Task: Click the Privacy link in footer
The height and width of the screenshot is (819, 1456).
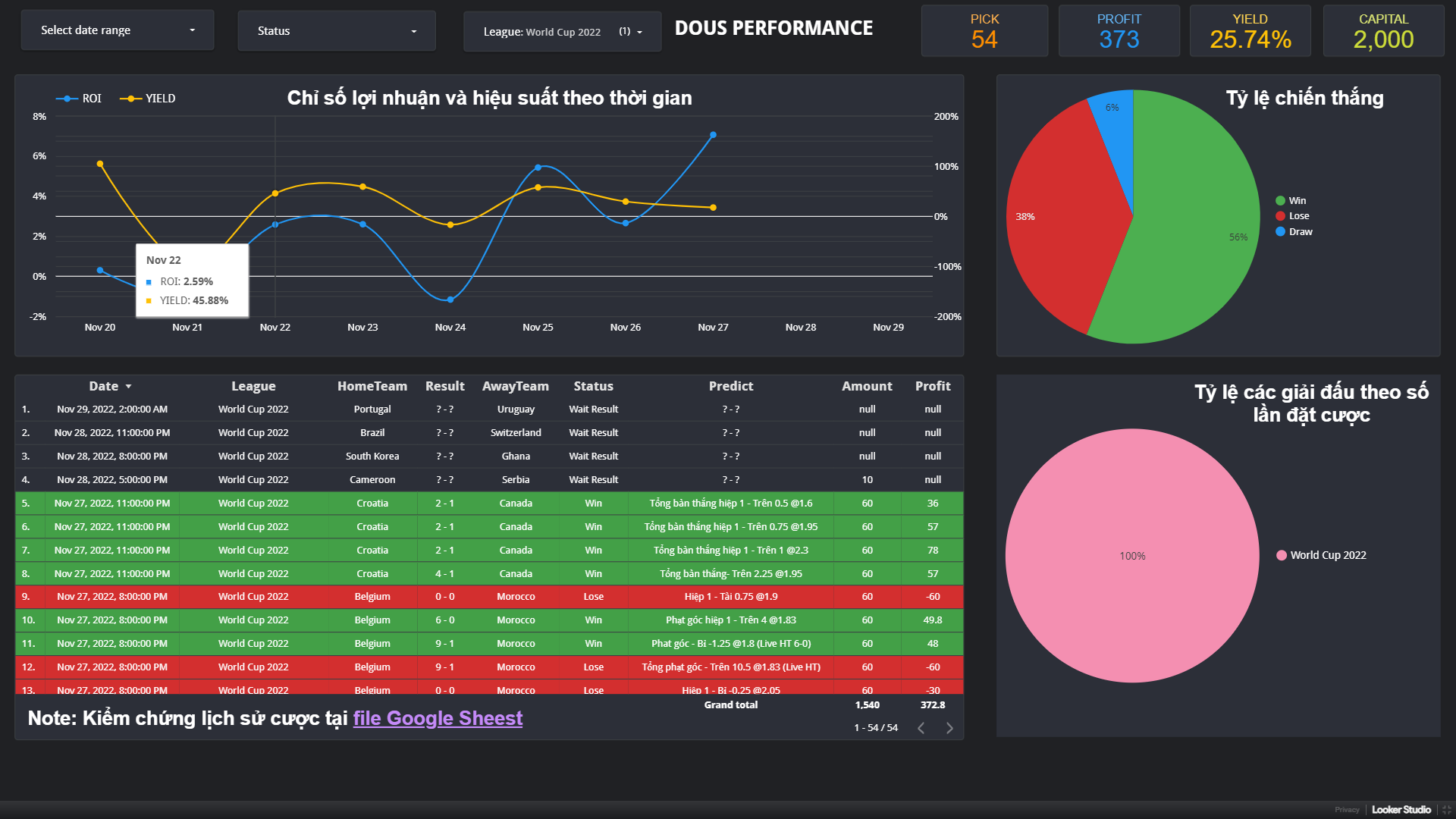Action: click(1347, 810)
